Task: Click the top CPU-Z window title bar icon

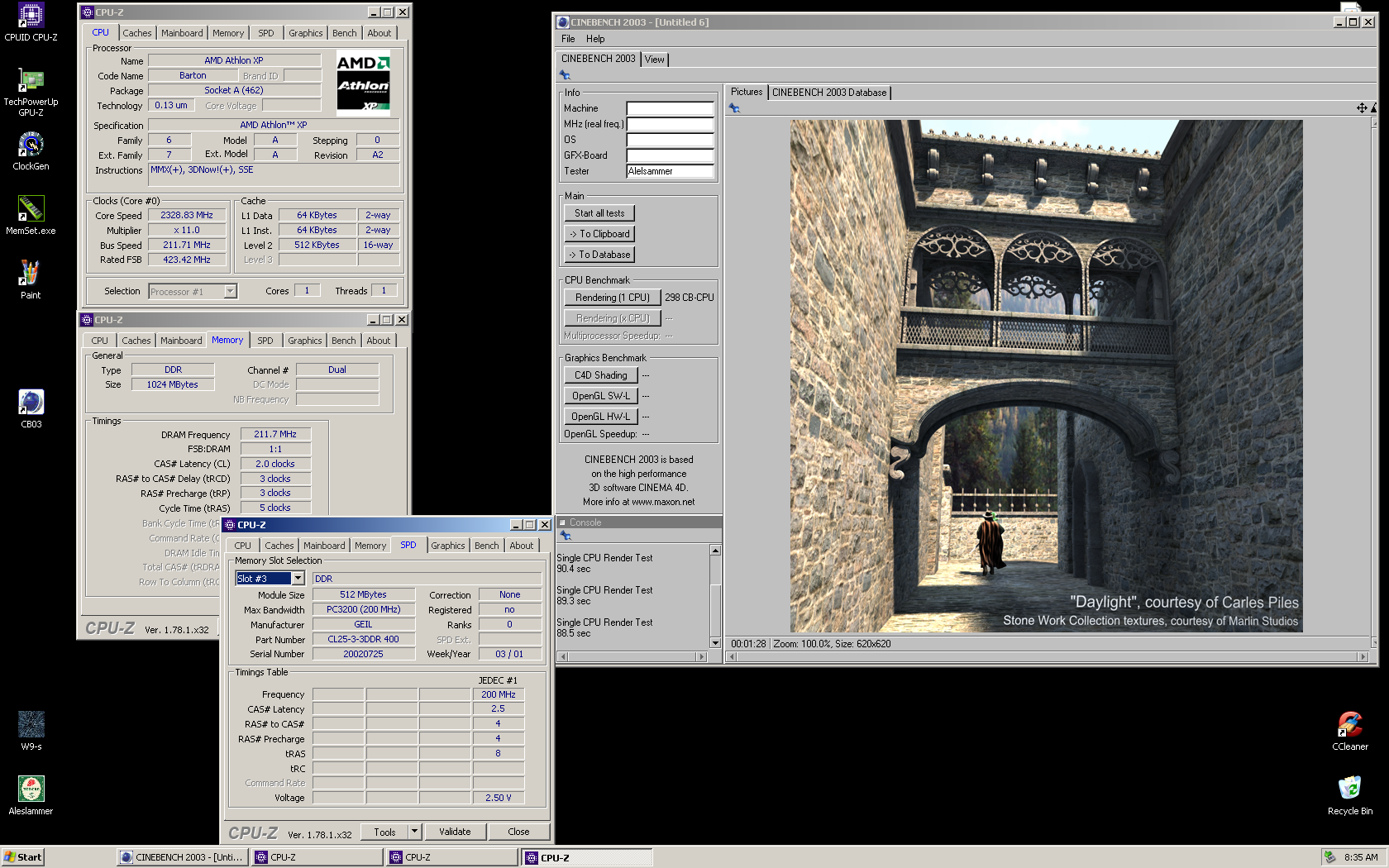Action: (88, 12)
